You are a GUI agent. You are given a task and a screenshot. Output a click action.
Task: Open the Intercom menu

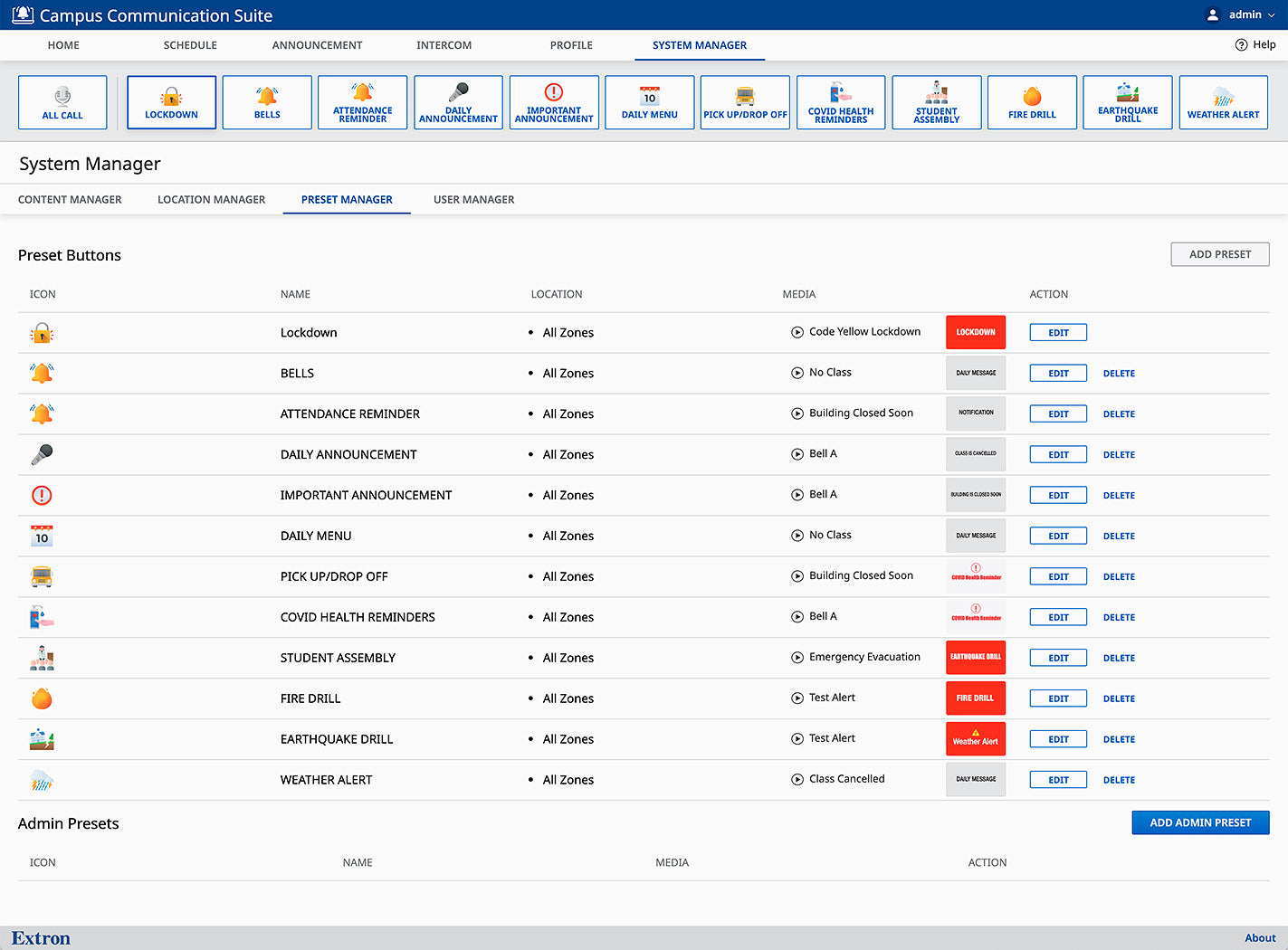pos(444,45)
